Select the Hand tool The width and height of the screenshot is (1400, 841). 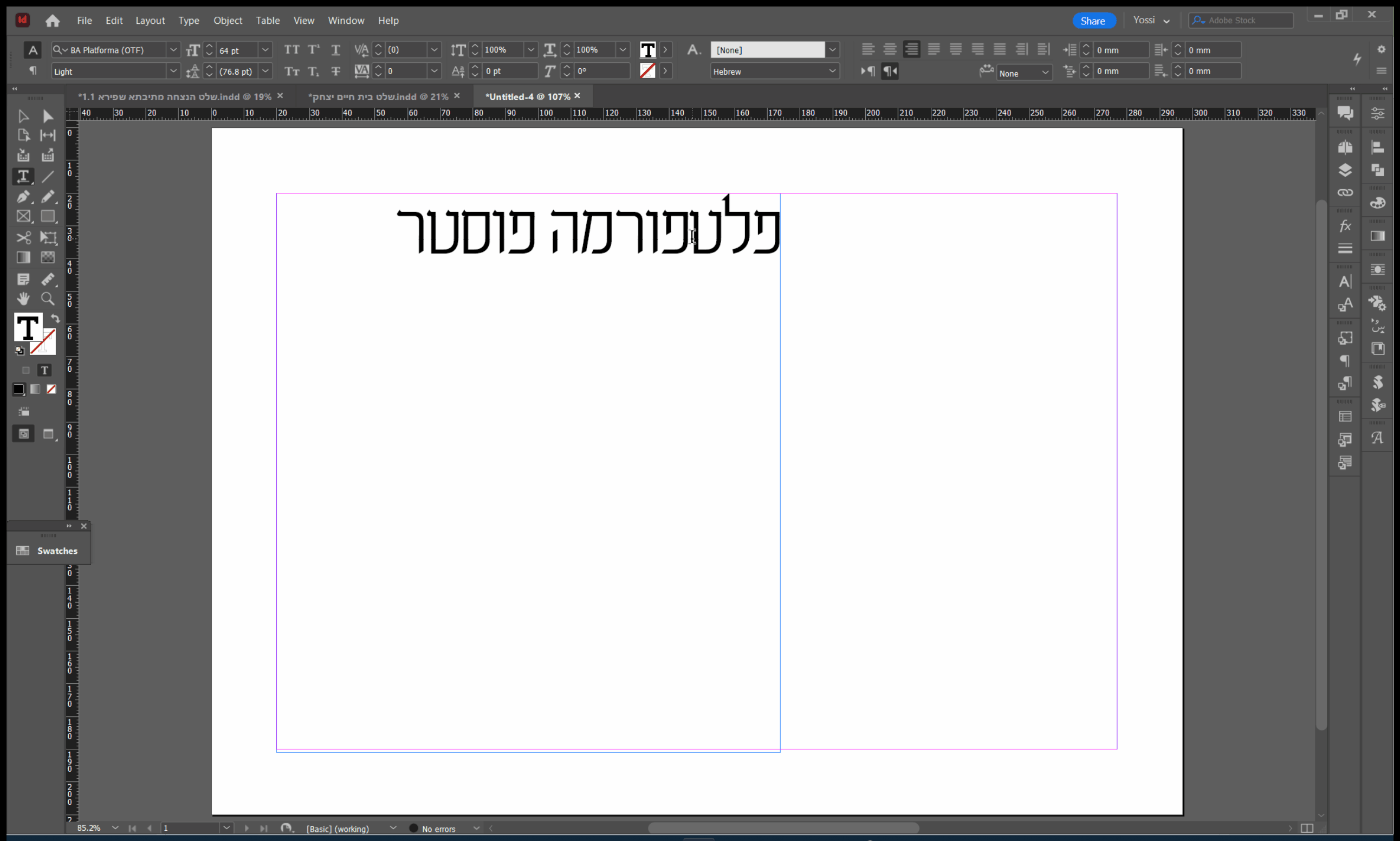[23, 299]
